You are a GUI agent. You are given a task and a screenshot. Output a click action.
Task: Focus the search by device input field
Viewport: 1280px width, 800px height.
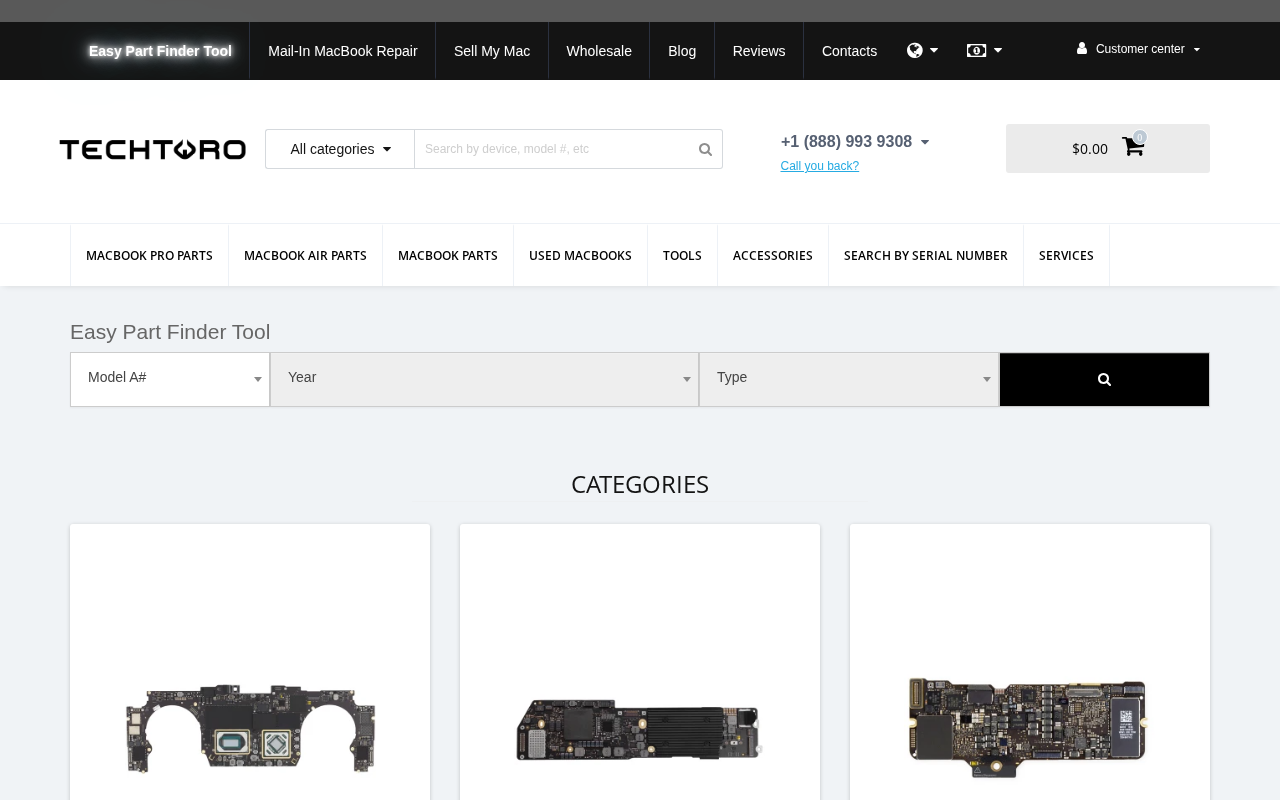click(x=555, y=149)
